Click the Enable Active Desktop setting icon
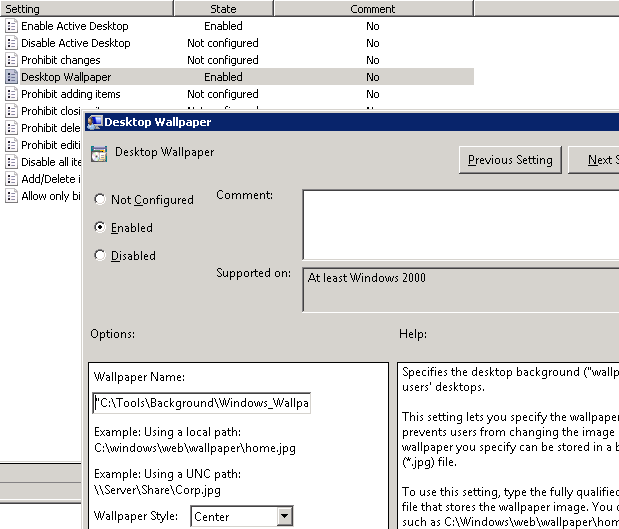This screenshot has height=529, width=619. tap(12, 26)
